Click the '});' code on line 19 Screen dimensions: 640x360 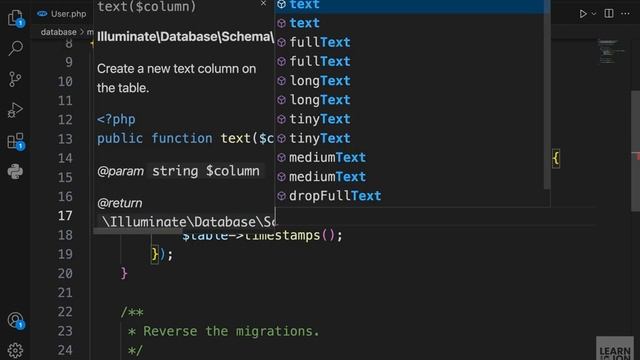162,254
